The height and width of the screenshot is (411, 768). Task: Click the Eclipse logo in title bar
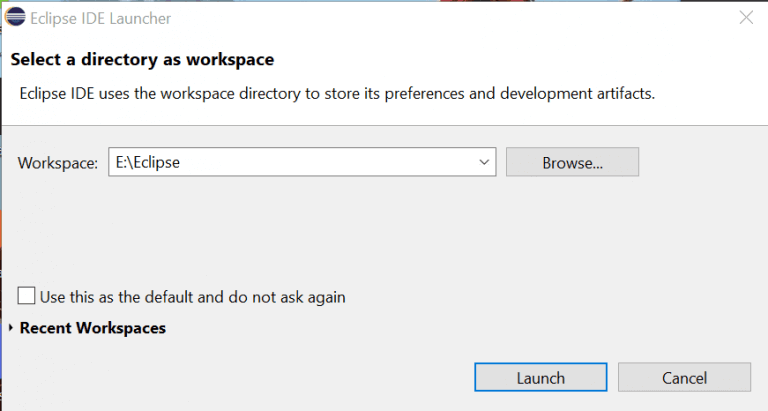[x=15, y=17]
